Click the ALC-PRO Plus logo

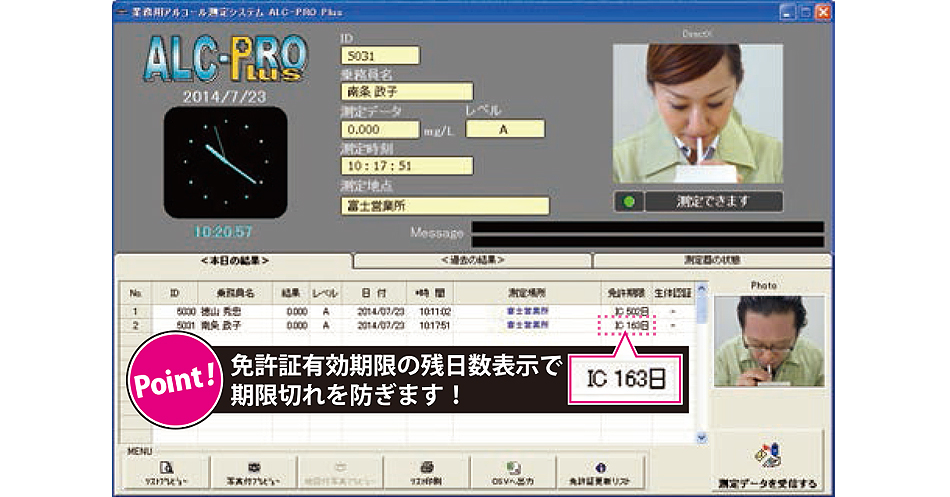[225, 59]
